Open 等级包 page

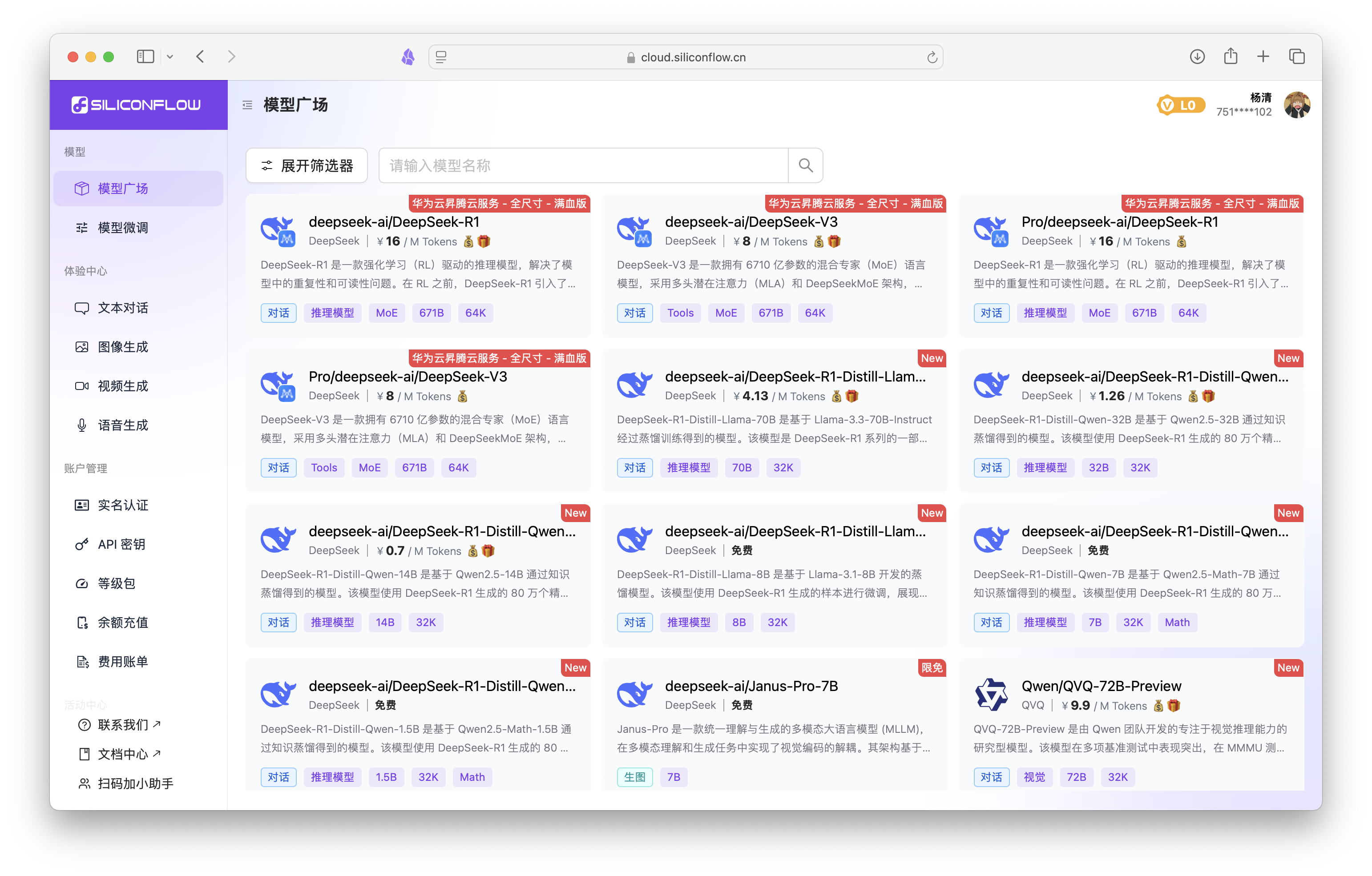[138, 584]
